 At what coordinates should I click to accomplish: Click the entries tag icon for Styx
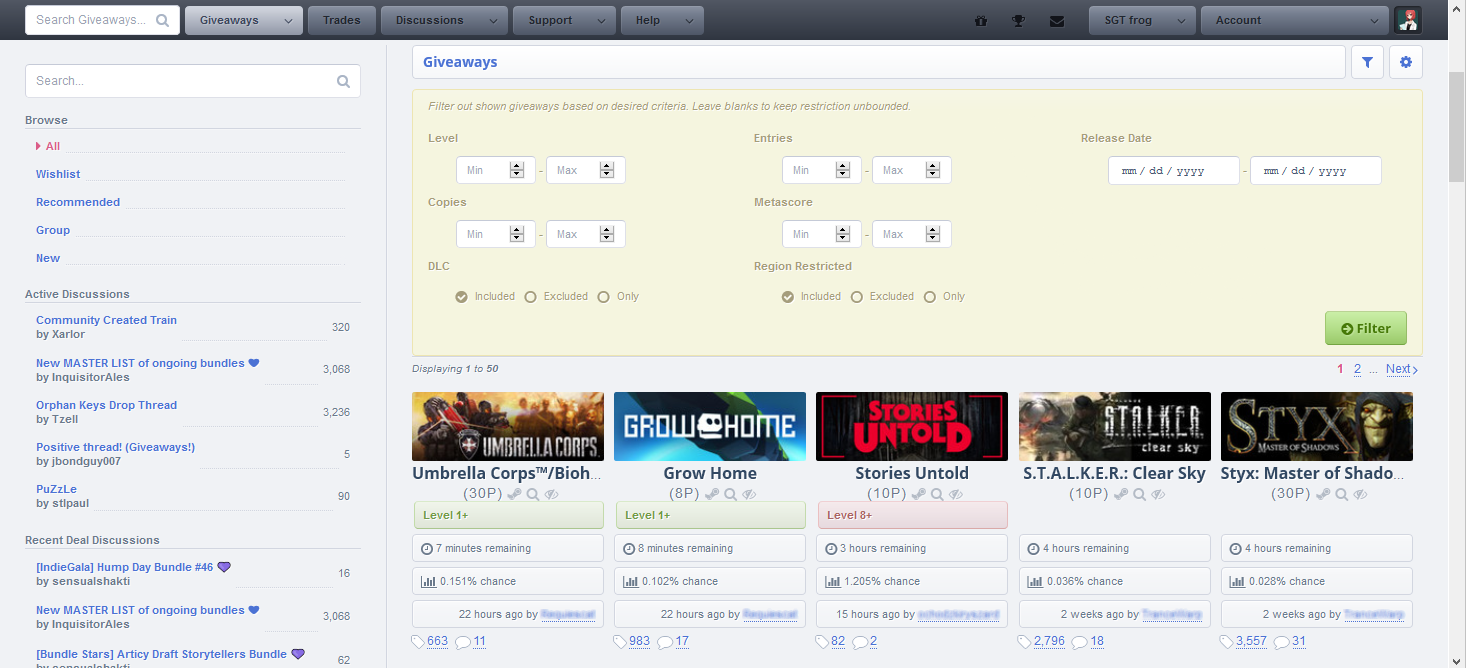[1227, 642]
